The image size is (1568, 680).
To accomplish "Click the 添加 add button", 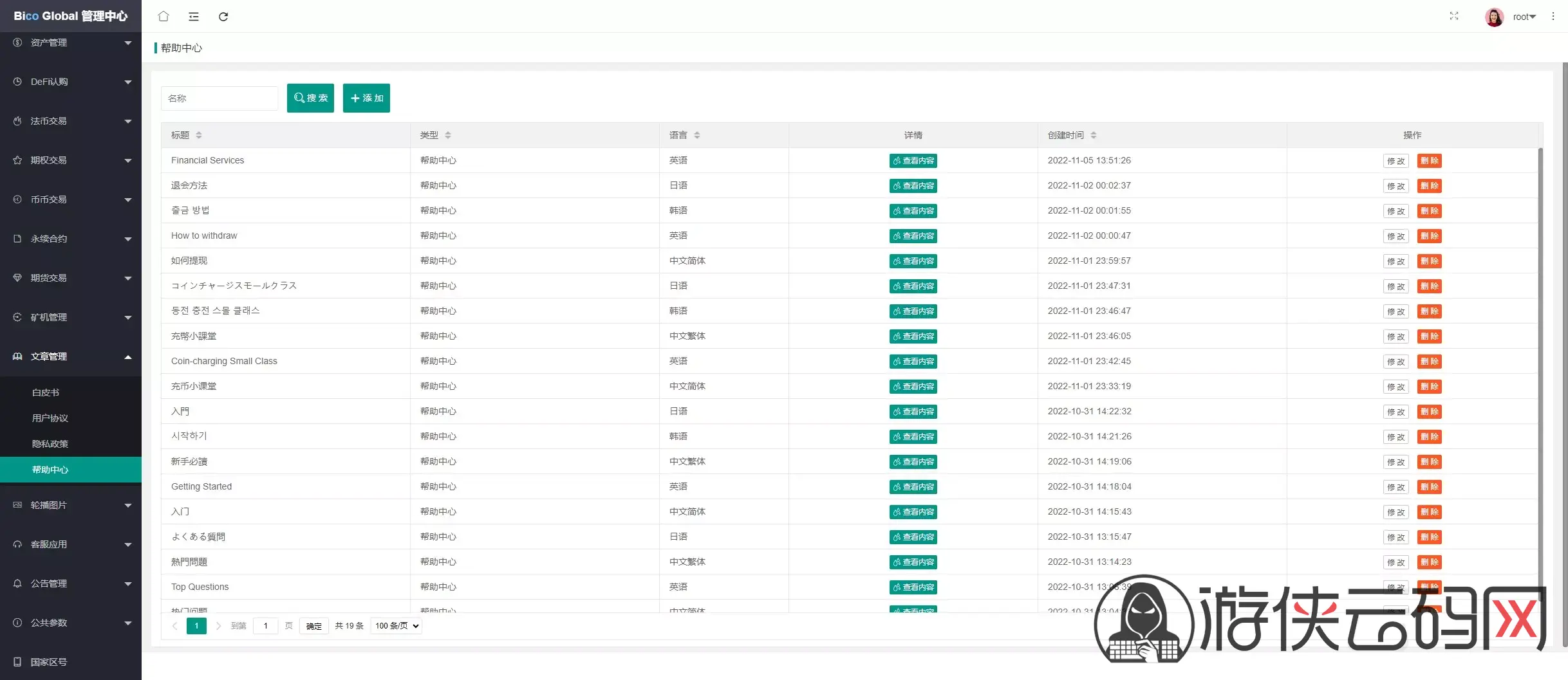I will pyautogui.click(x=366, y=98).
